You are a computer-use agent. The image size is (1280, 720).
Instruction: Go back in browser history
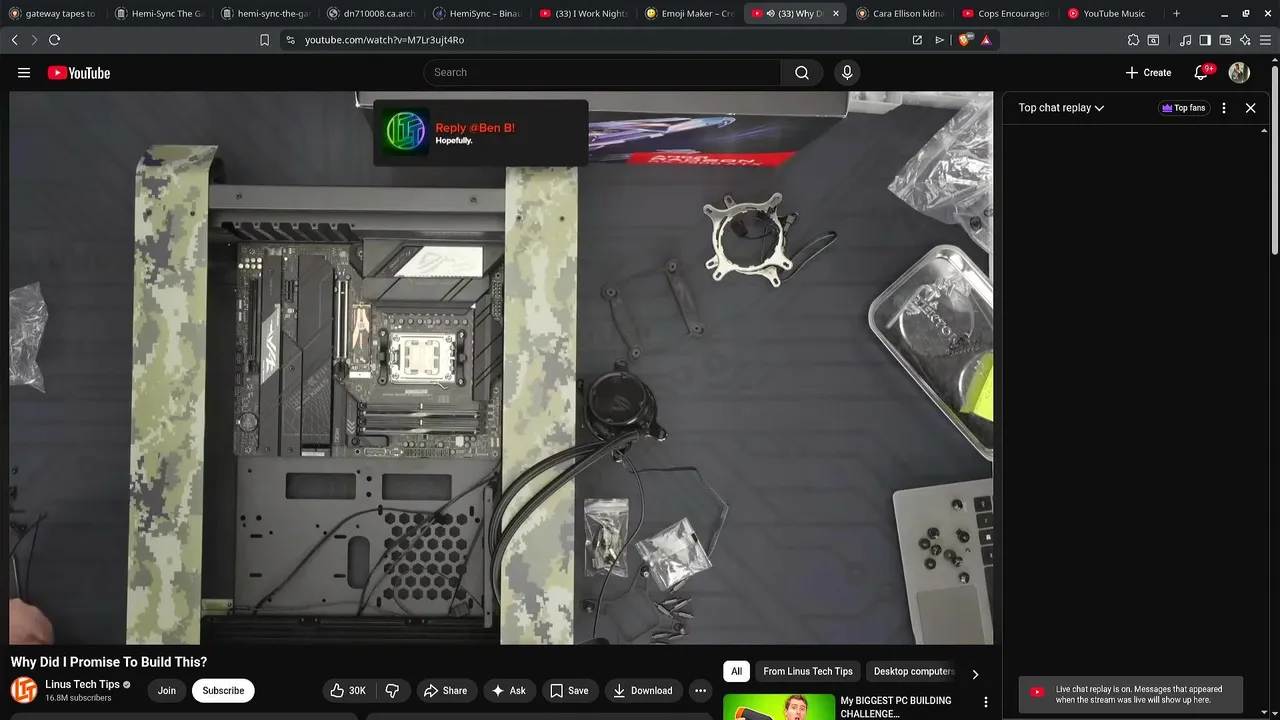pyautogui.click(x=15, y=40)
